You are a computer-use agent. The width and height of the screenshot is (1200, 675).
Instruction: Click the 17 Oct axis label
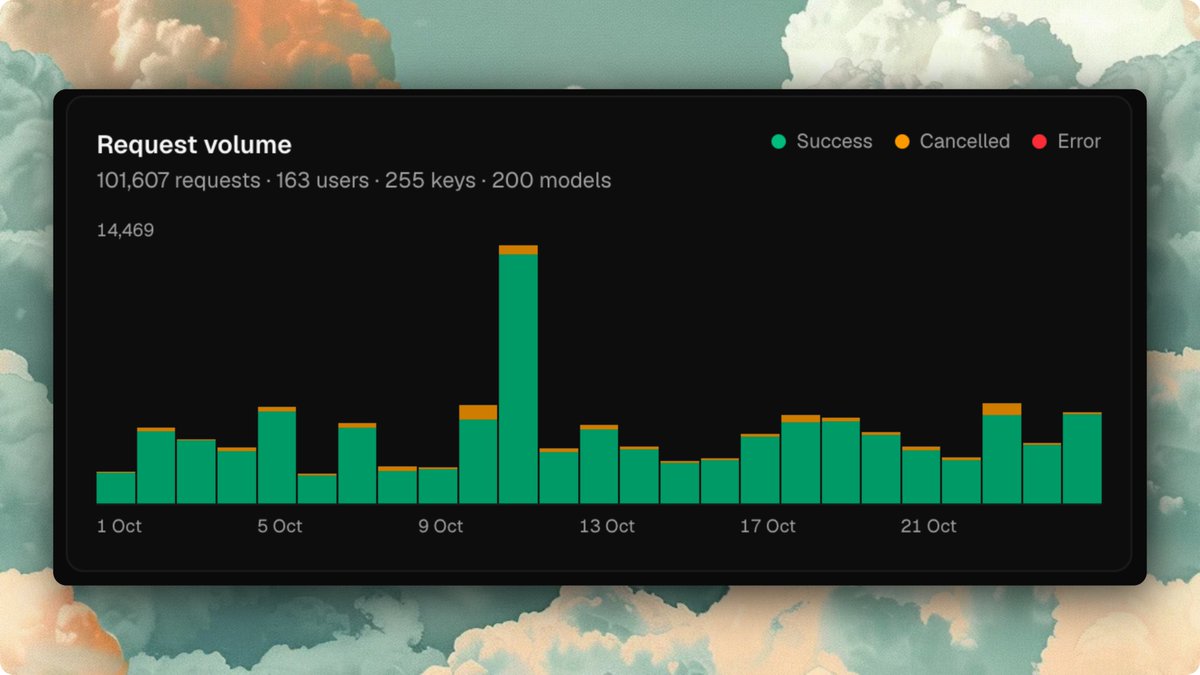pyautogui.click(x=768, y=526)
